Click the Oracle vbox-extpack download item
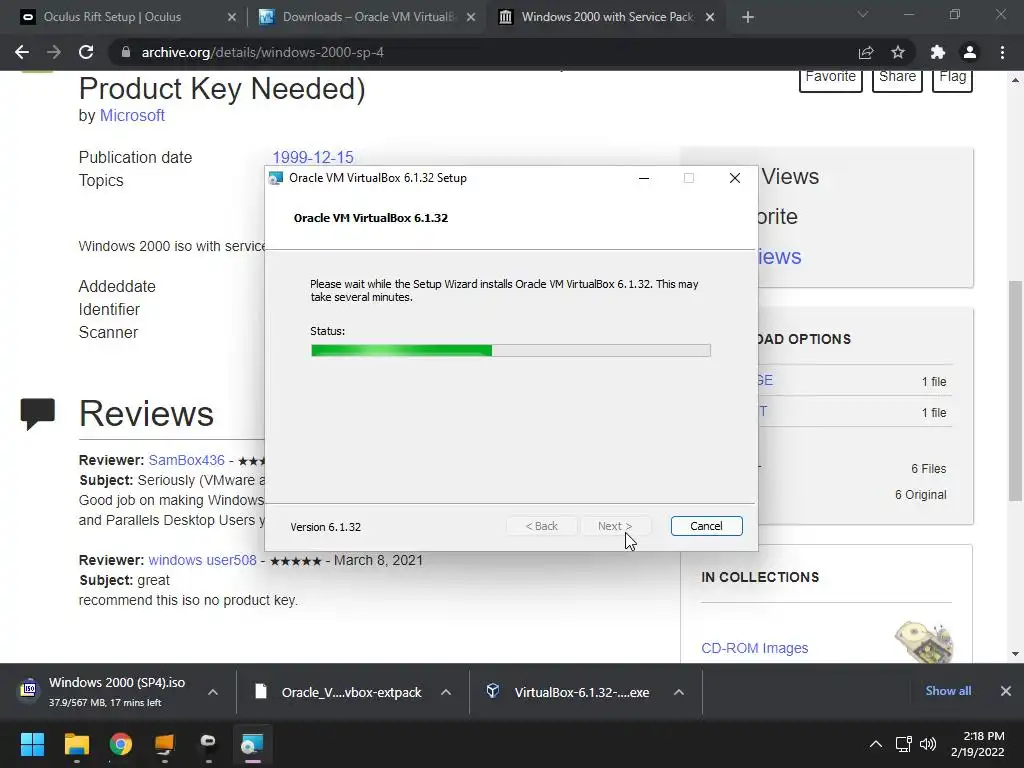The width and height of the screenshot is (1024, 768). tap(340, 692)
